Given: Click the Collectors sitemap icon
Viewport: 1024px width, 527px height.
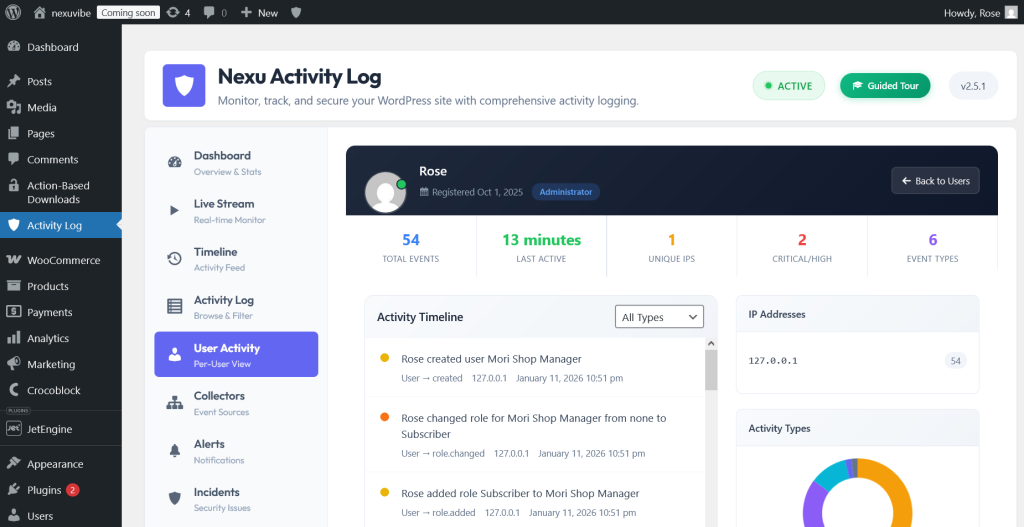Looking at the screenshot, I should (x=174, y=403).
